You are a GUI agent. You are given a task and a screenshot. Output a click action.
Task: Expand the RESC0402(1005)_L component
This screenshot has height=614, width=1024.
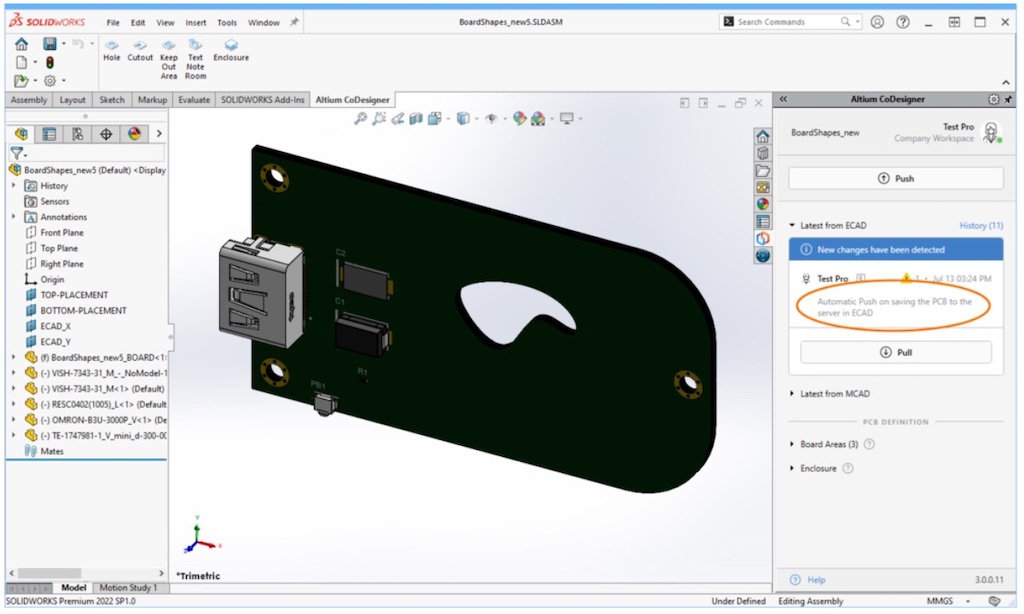(14, 404)
